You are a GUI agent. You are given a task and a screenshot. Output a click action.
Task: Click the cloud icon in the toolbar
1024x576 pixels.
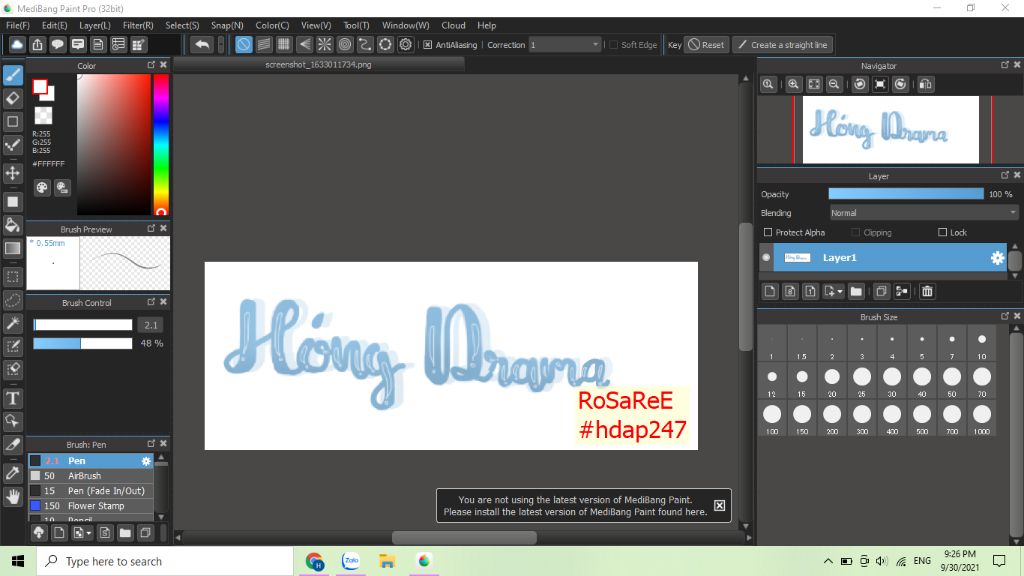point(17,44)
